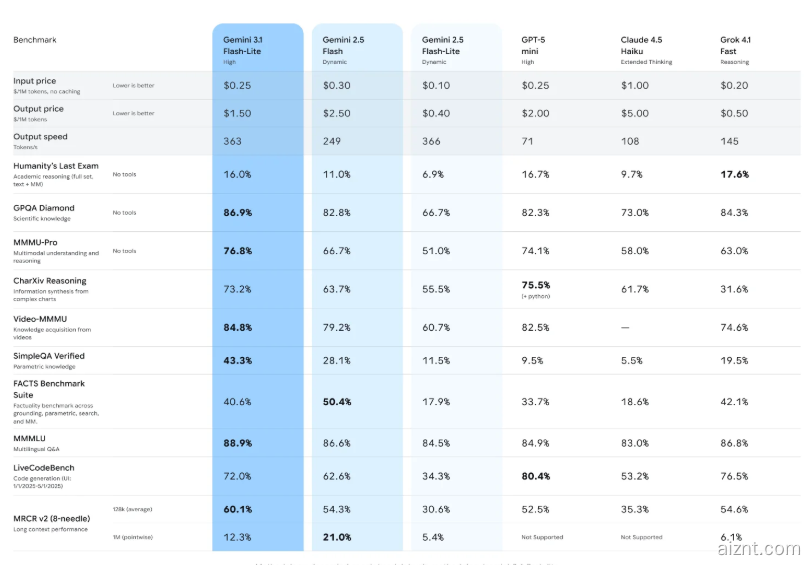Select the bold 17.6% Grok score

(x=735, y=174)
